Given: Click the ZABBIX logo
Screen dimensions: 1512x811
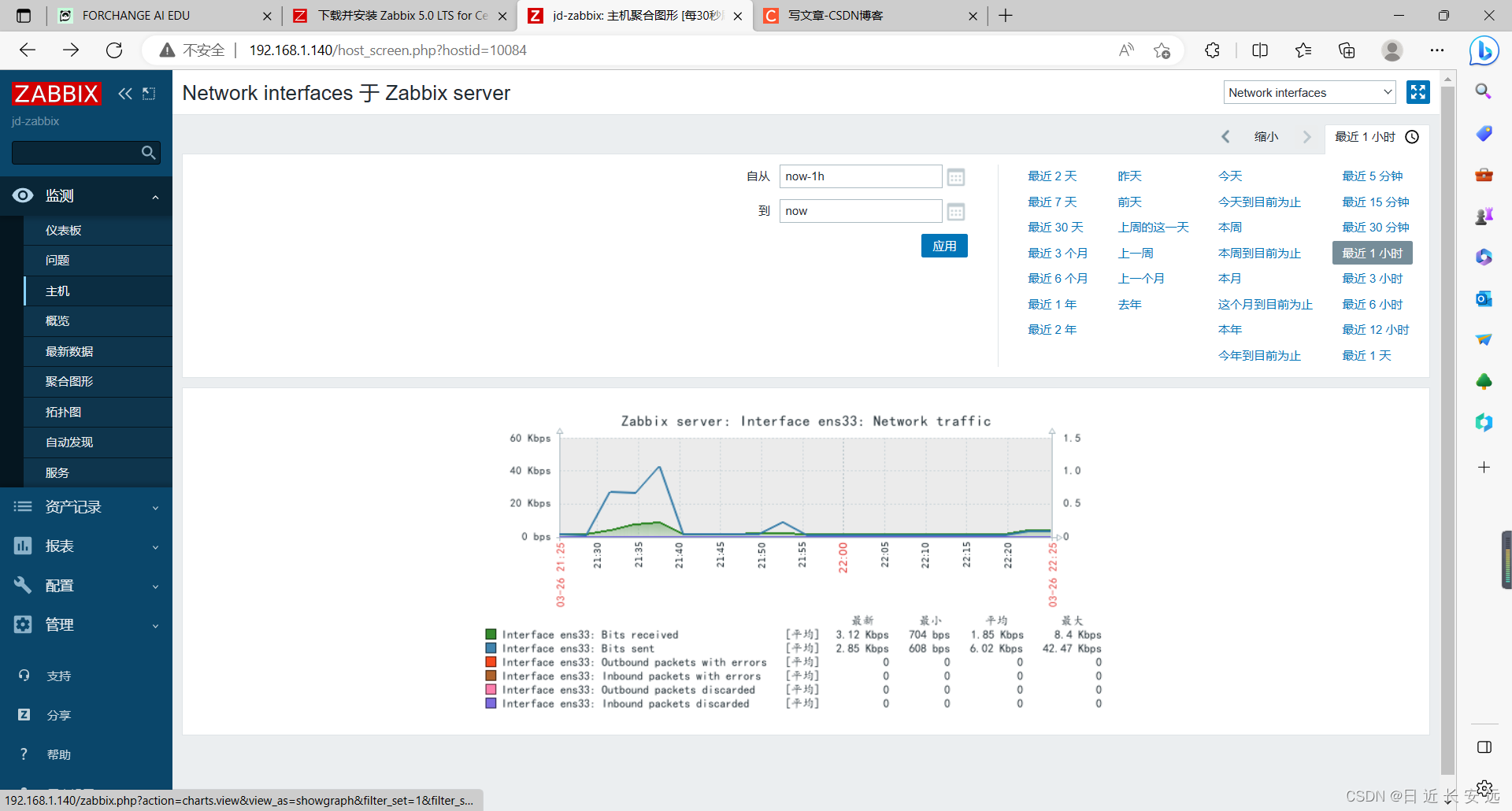Looking at the screenshot, I should 57,94.
